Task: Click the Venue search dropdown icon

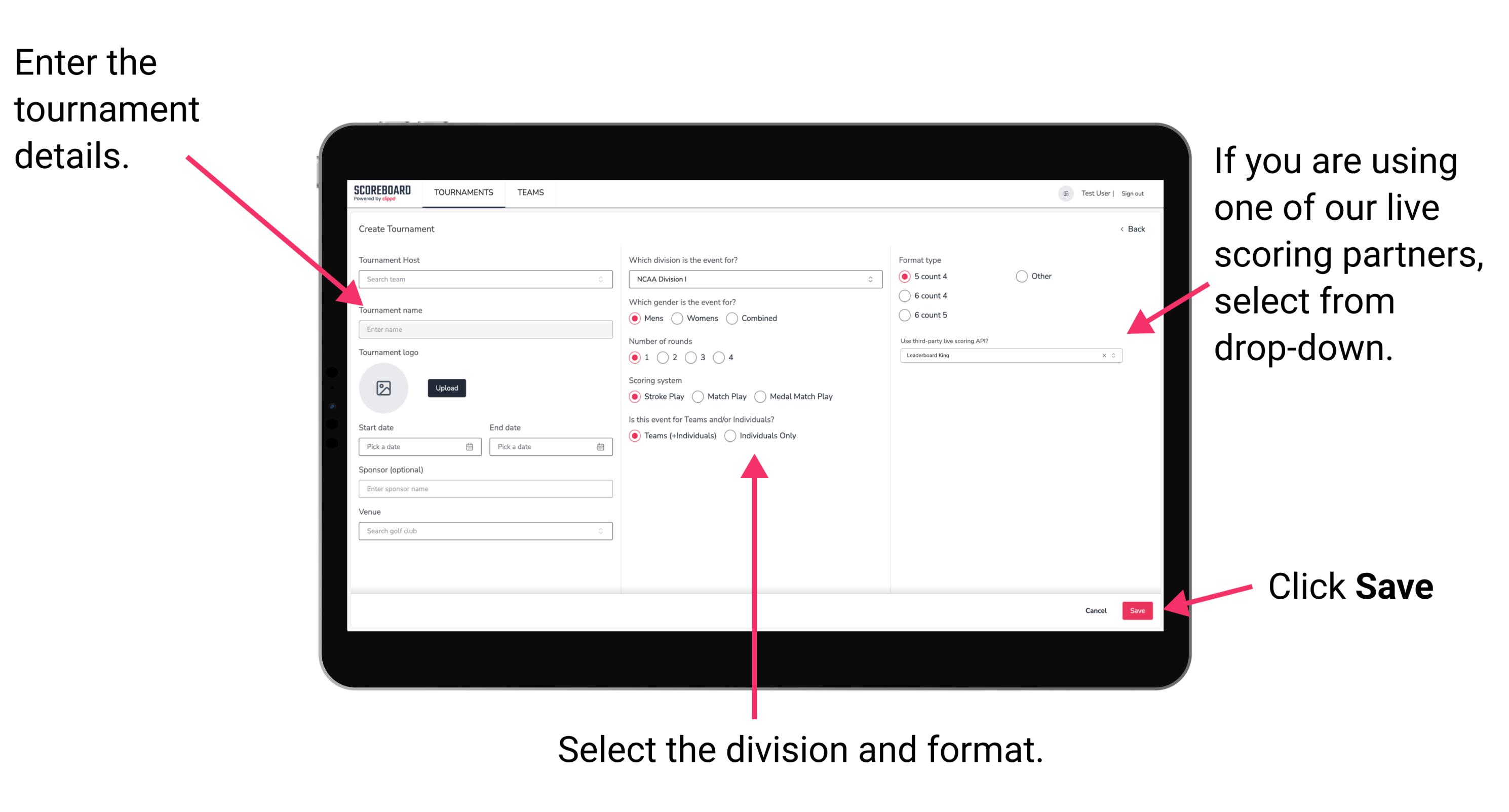Action: click(600, 531)
